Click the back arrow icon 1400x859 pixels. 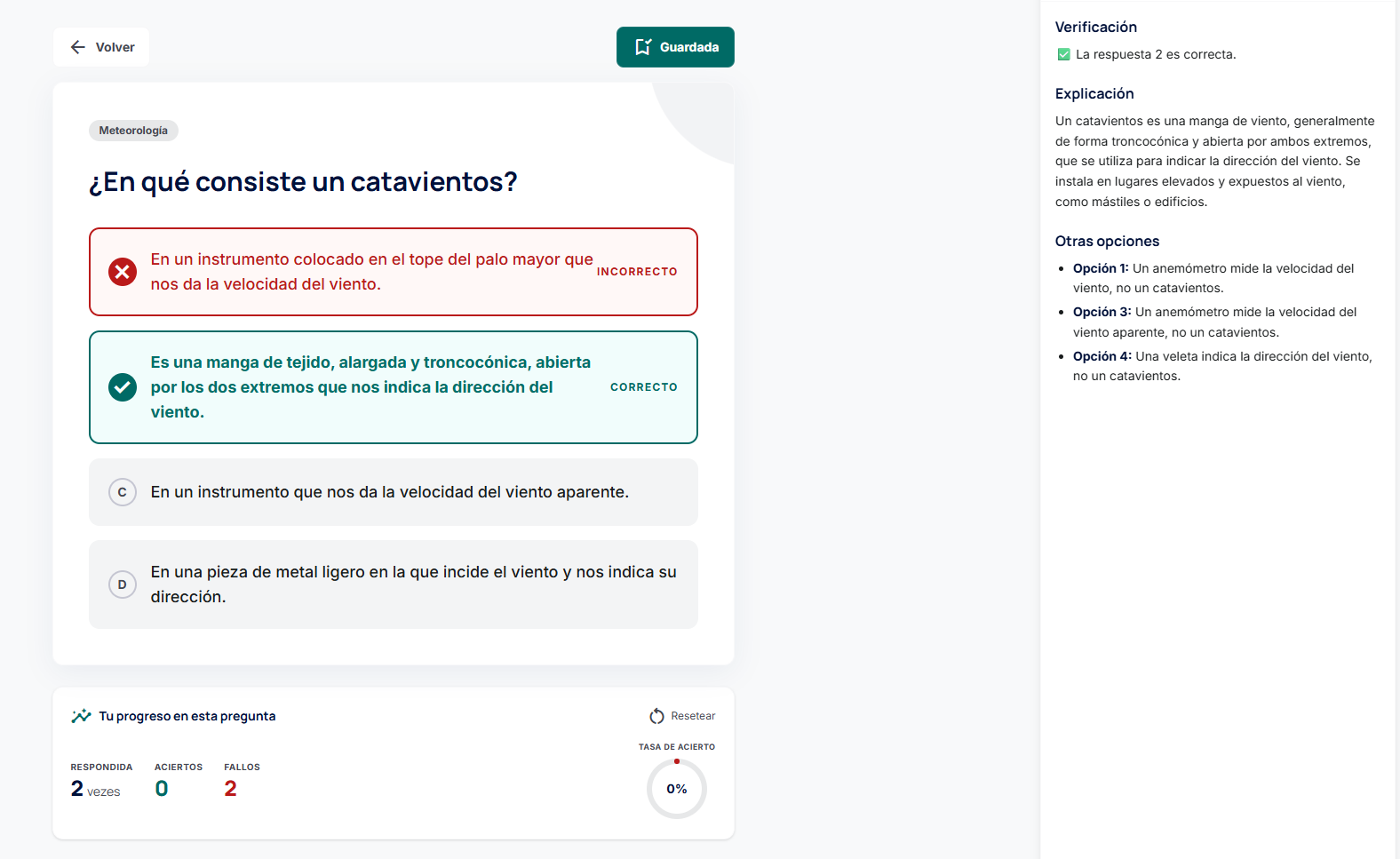click(78, 47)
